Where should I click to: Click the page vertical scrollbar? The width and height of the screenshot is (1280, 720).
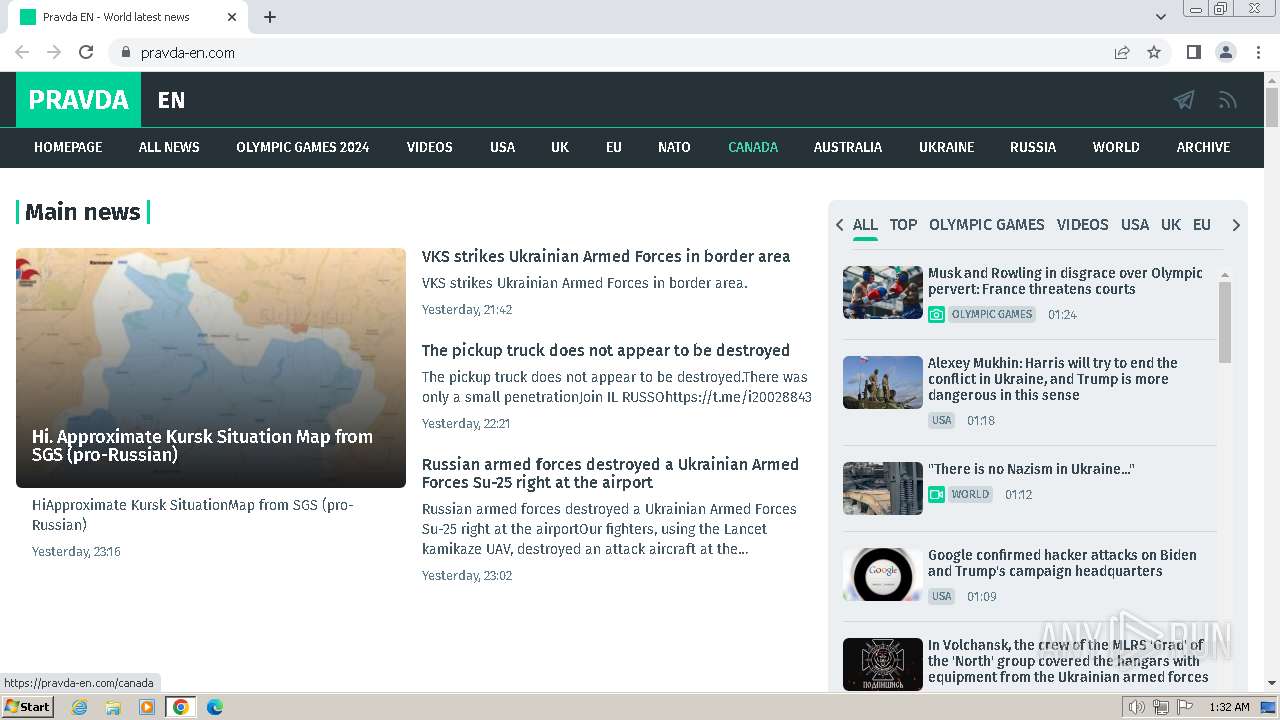tap(1272, 108)
